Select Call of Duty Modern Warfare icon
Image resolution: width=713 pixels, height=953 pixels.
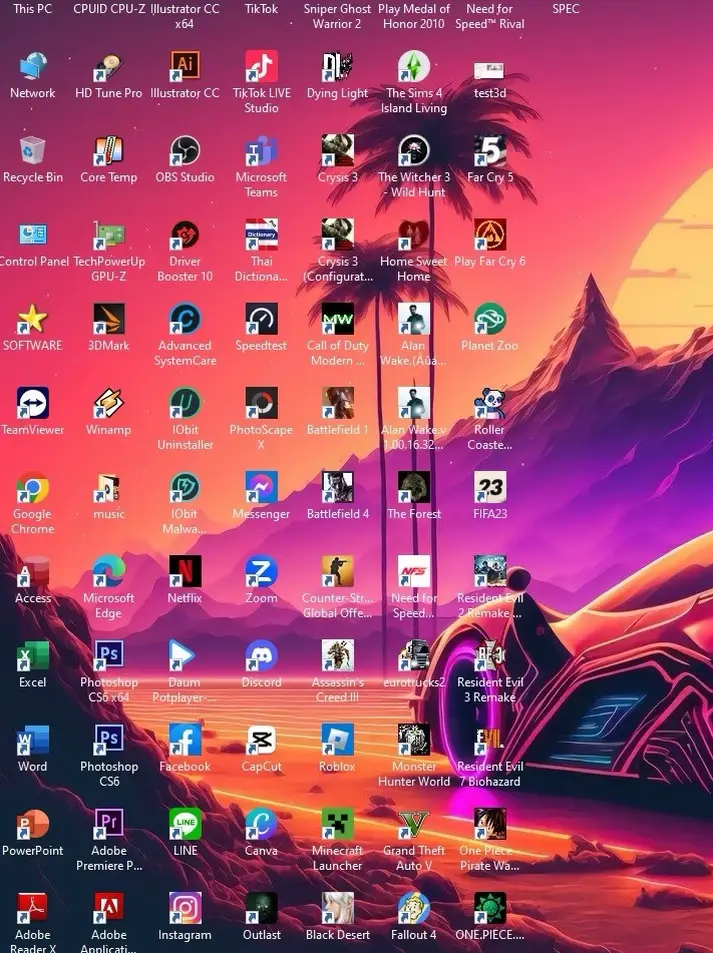(x=337, y=319)
